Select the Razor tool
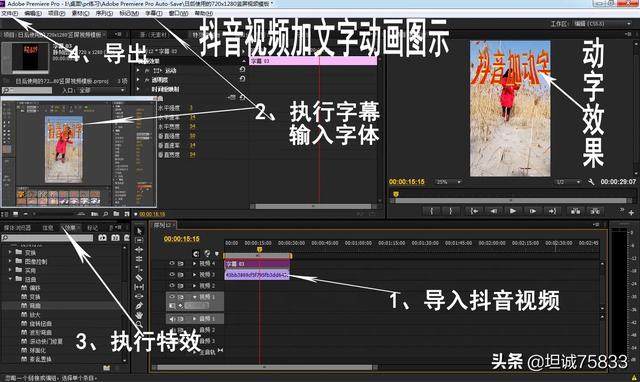The width and height of the screenshot is (640, 382). [139, 278]
